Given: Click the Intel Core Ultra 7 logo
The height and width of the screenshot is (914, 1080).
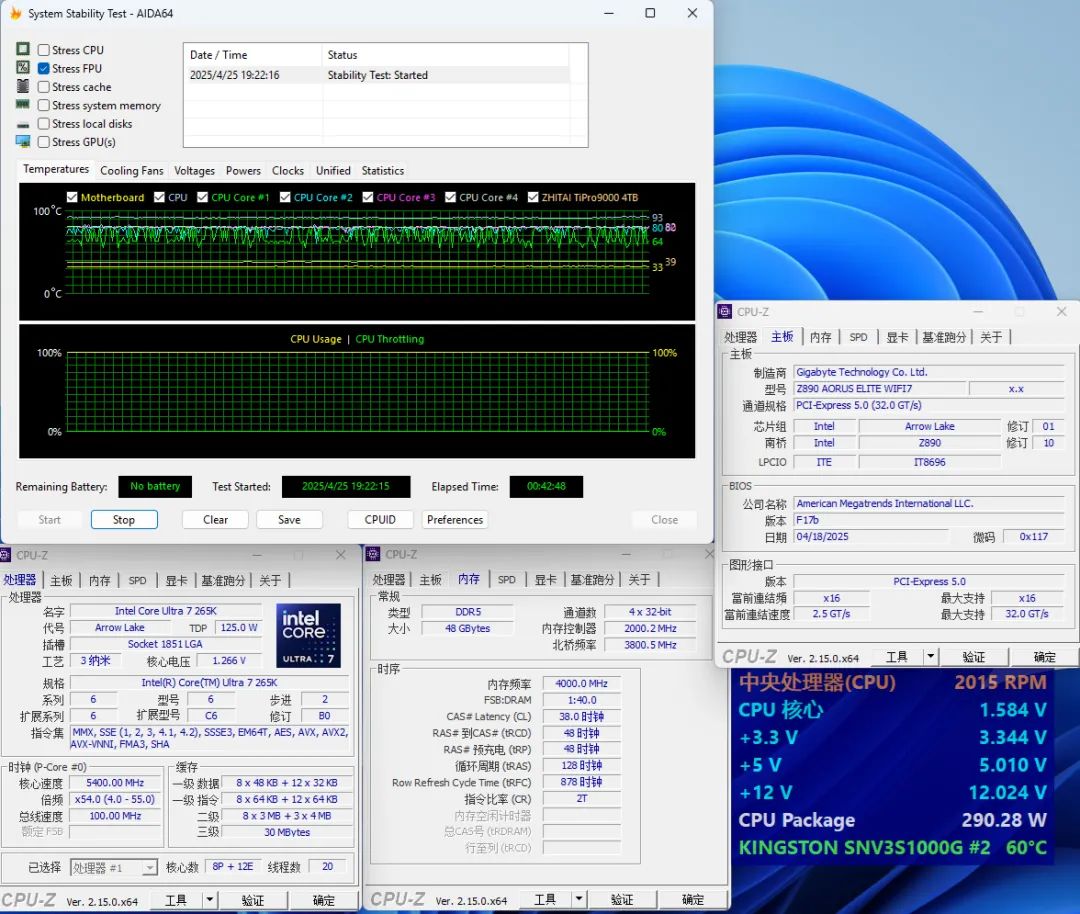Looking at the screenshot, I should coord(308,636).
